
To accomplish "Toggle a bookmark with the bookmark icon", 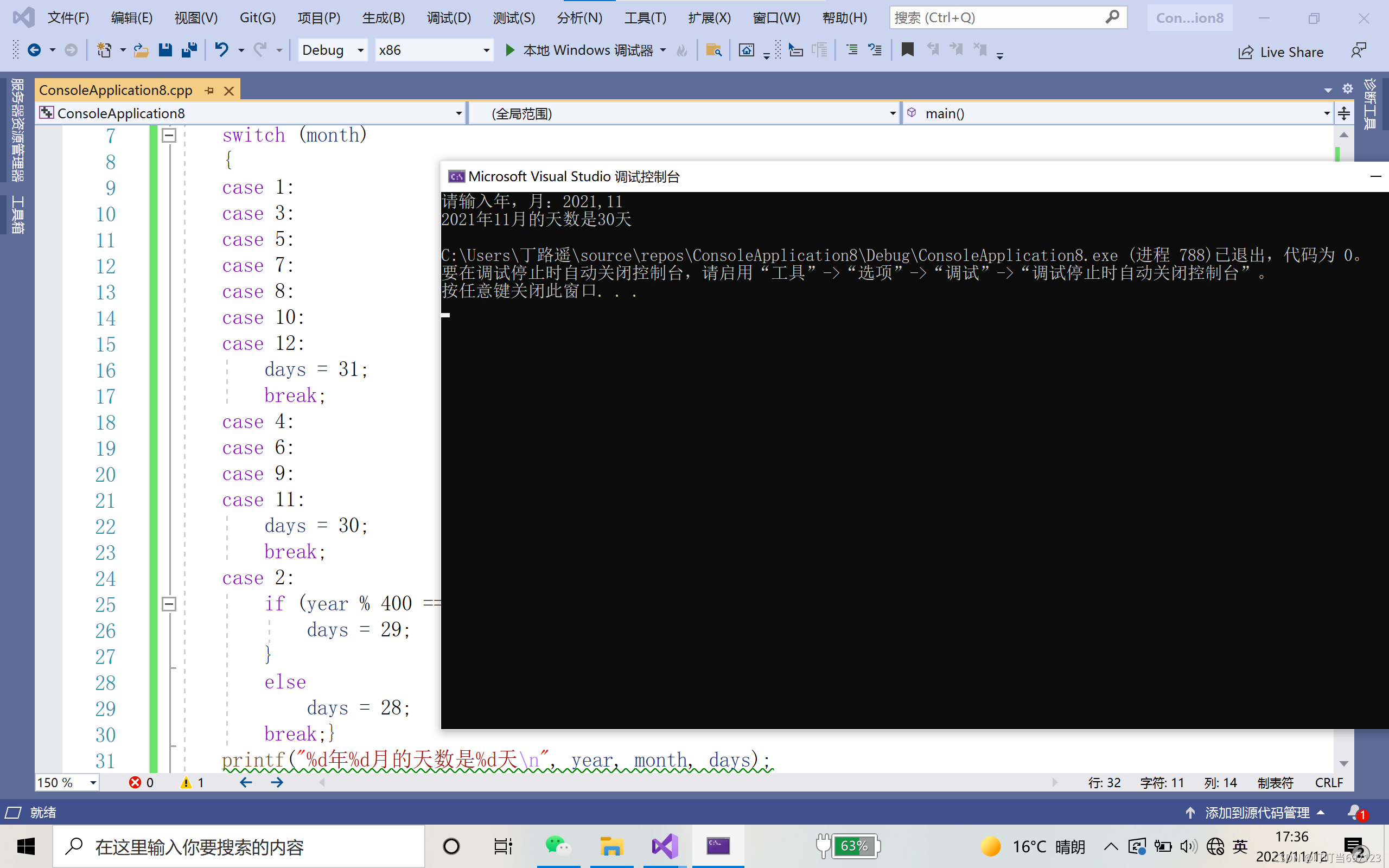I will tap(907, 50).
